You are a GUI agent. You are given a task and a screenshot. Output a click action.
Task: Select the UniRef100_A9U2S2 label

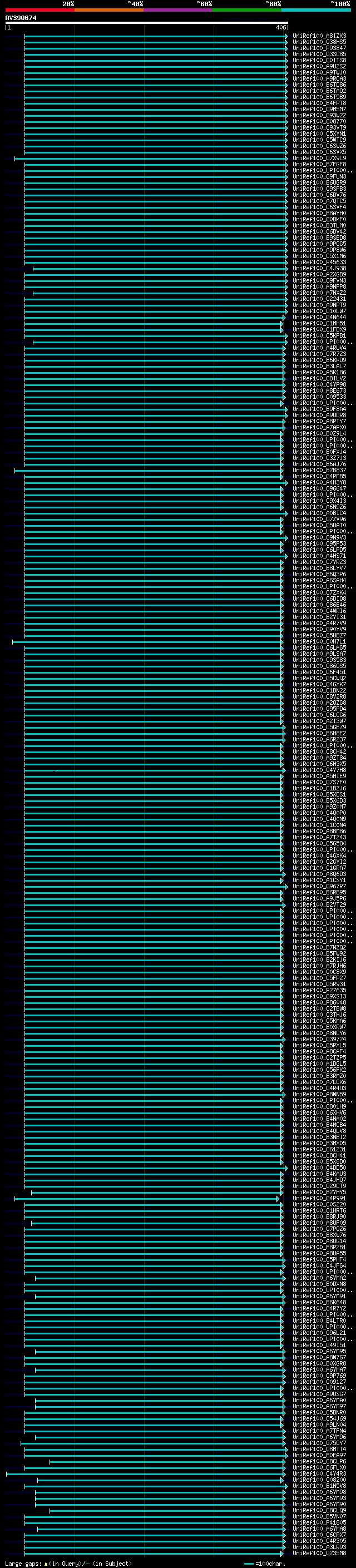click(319, 66)
